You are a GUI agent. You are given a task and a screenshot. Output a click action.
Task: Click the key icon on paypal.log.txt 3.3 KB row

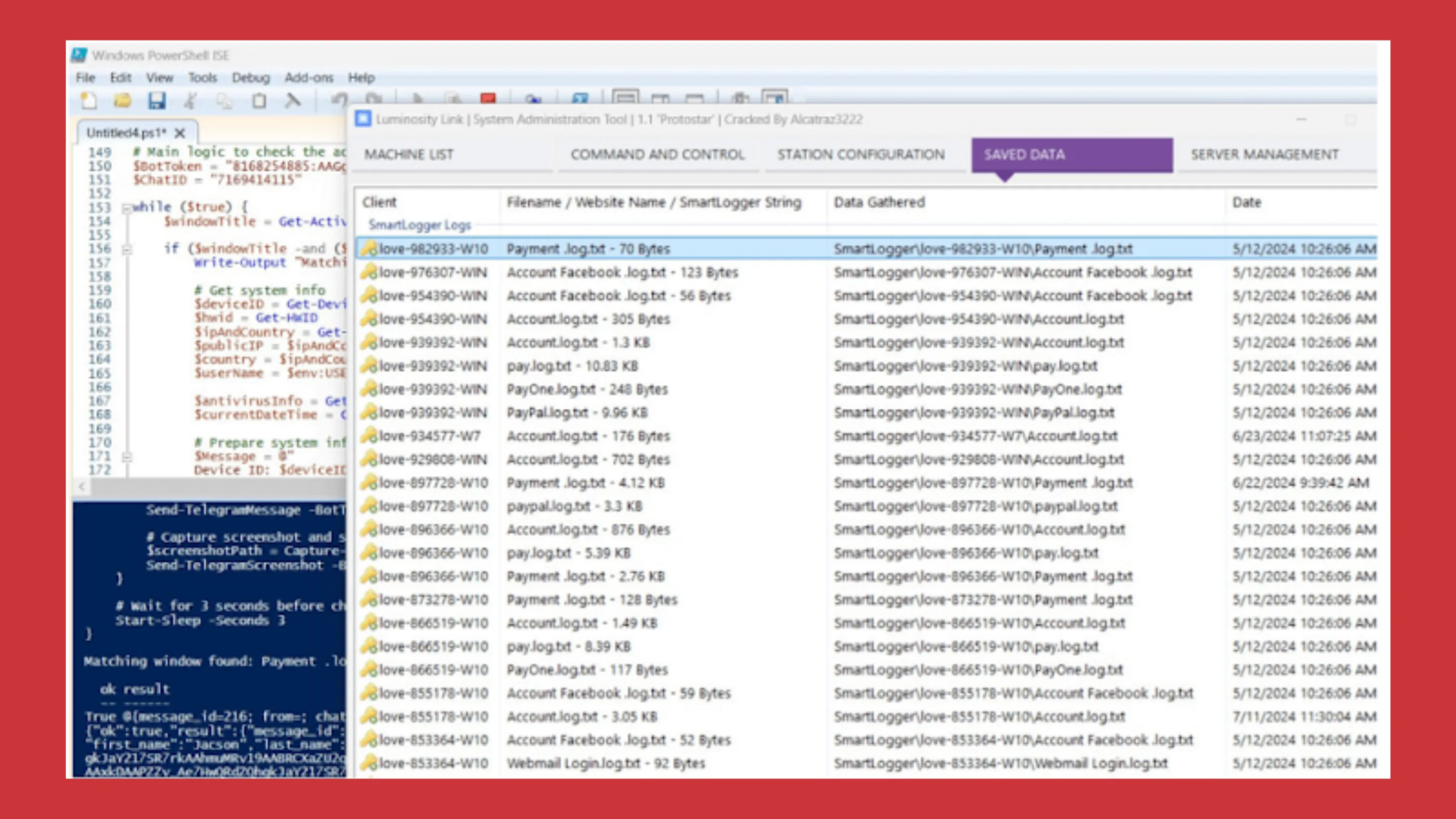point(369,506)
